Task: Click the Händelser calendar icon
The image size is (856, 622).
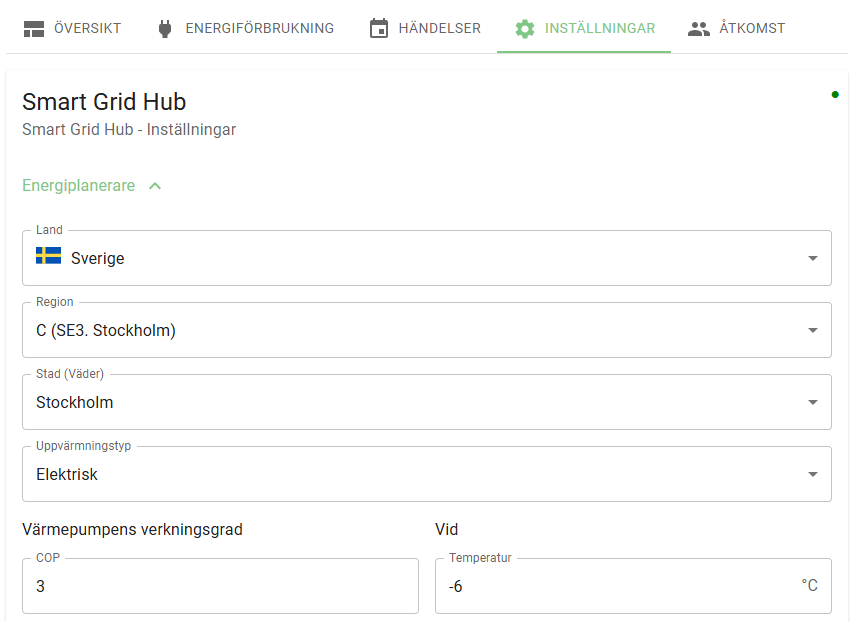Action: coord(378,28)
